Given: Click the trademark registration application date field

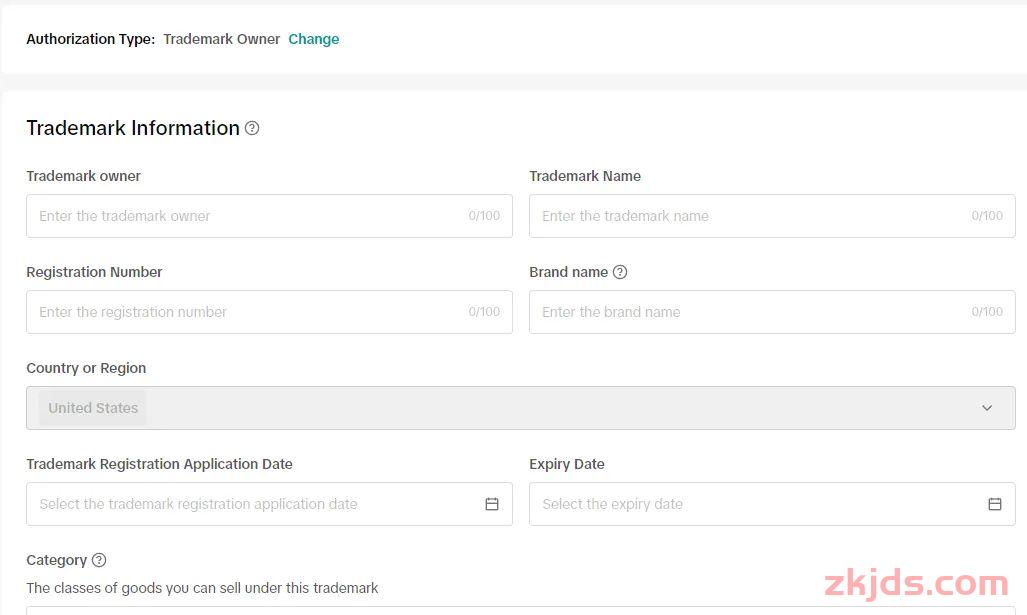Looking at the screenshot, I should [x=269, y=504].
